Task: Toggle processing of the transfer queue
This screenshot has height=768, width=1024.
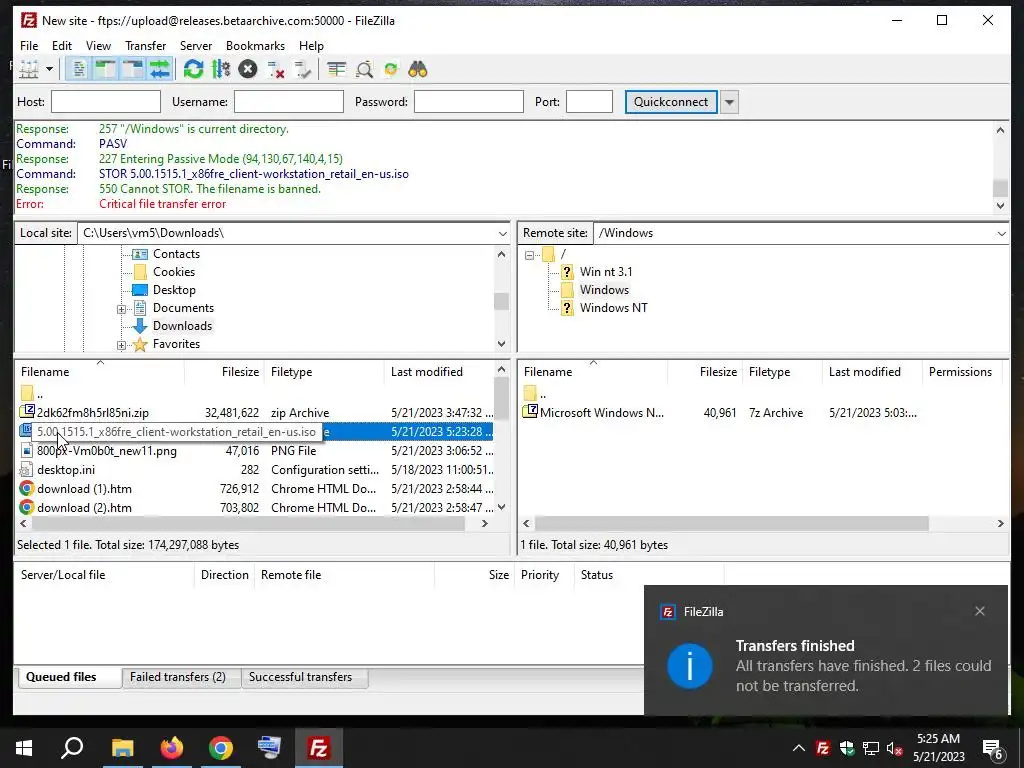Action: (x=221, y=69)
